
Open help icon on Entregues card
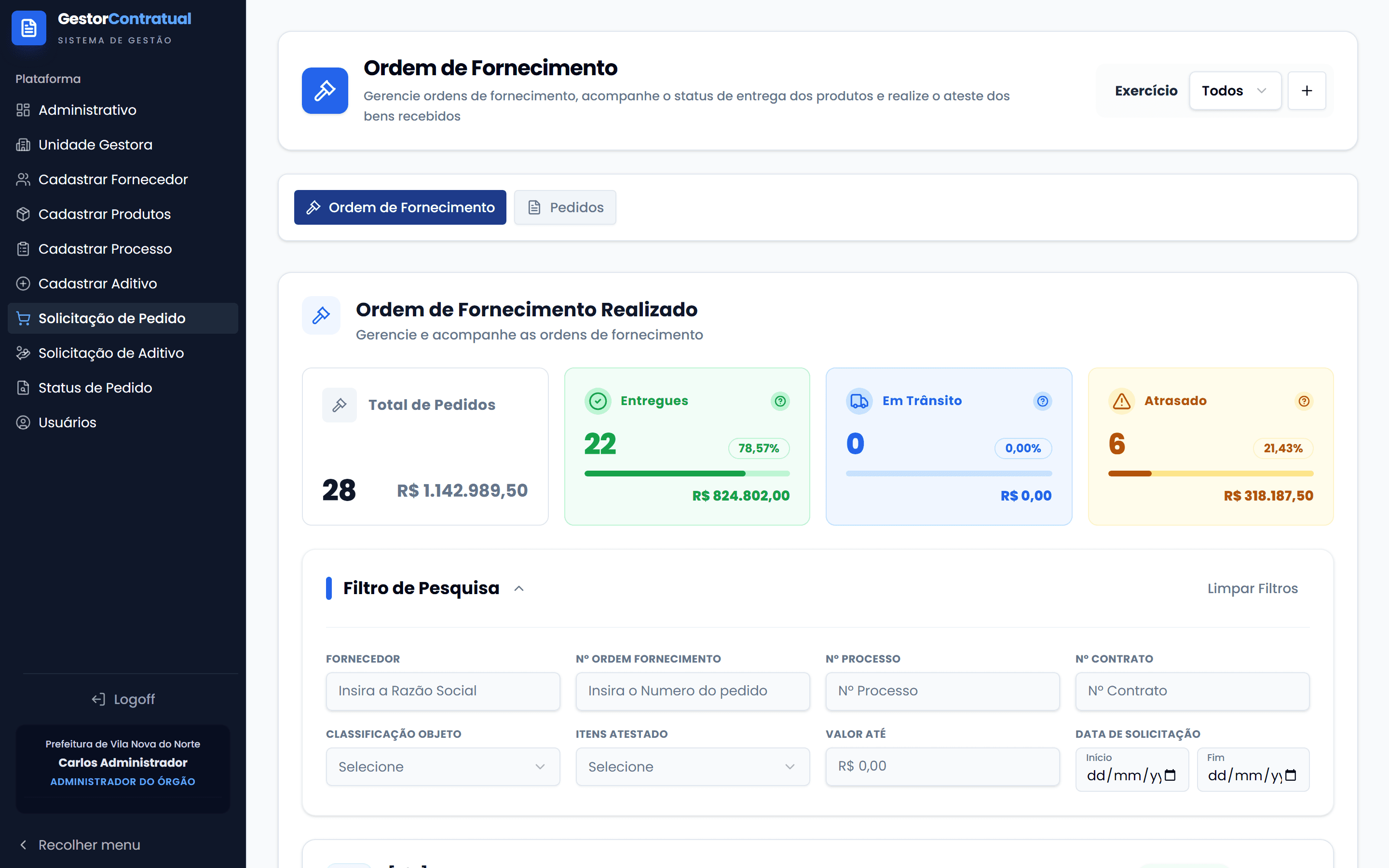[780, 401]
